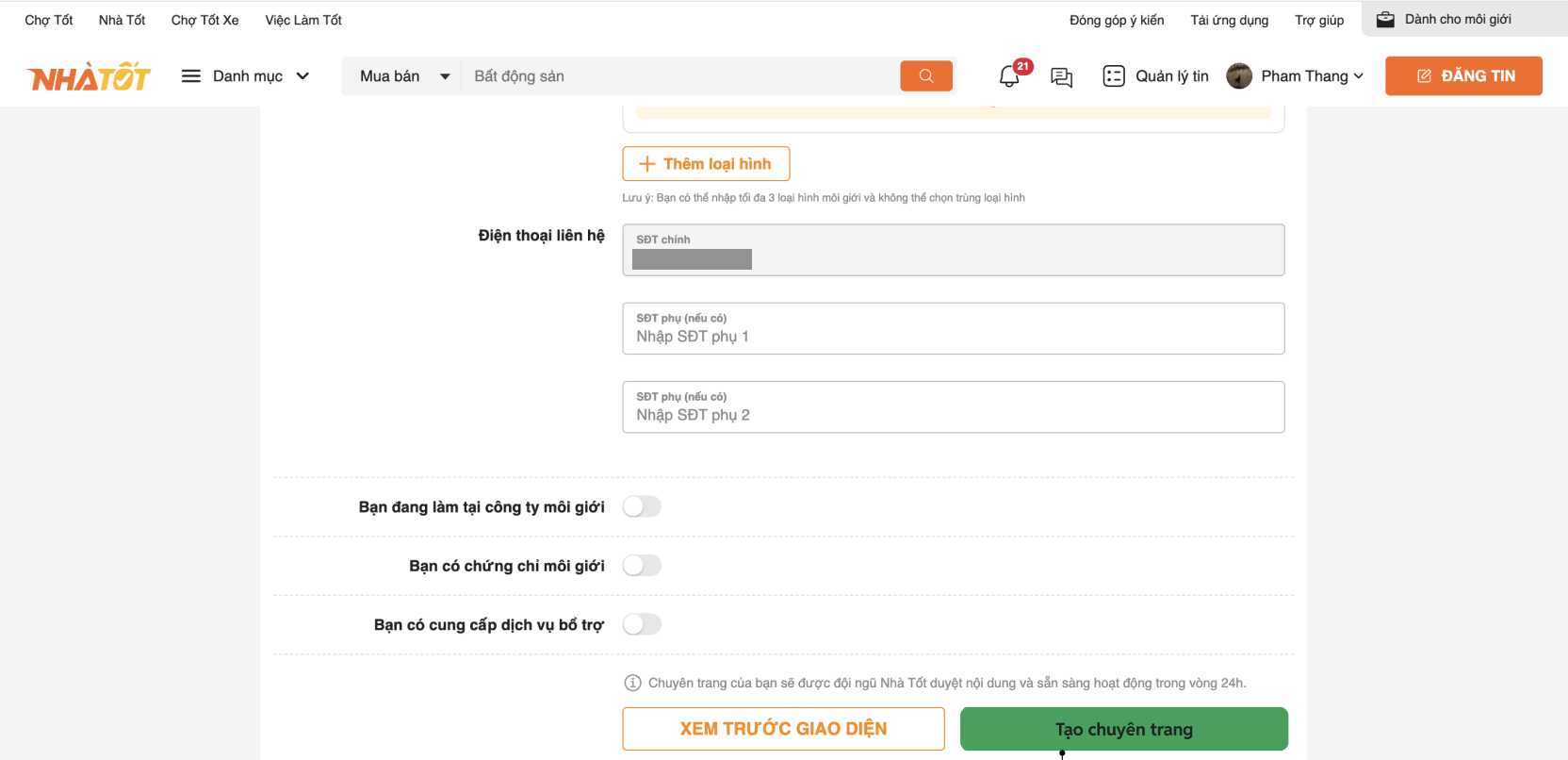Enable Bạn đang làm tại công ty môi giới
This screenshot has width=1568, height=760.
point(642,507)
